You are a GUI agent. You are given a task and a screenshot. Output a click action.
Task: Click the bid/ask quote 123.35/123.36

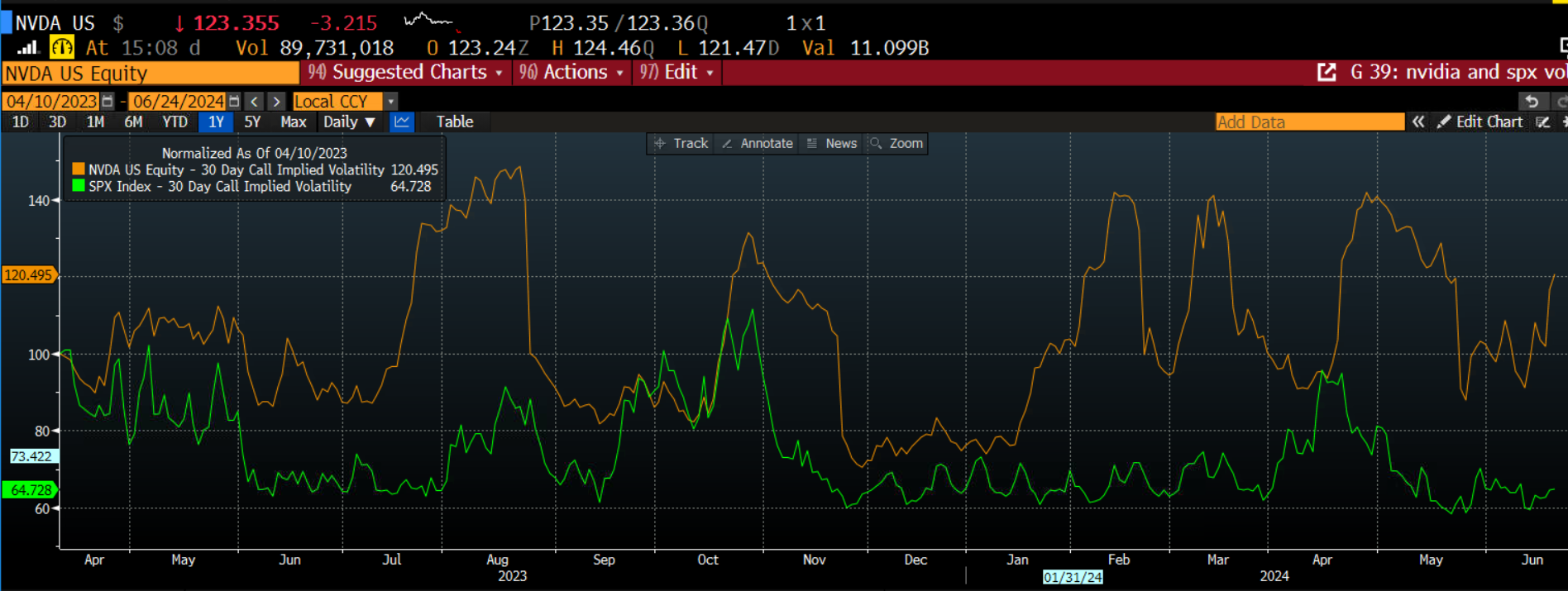click(x=618, y=23)
